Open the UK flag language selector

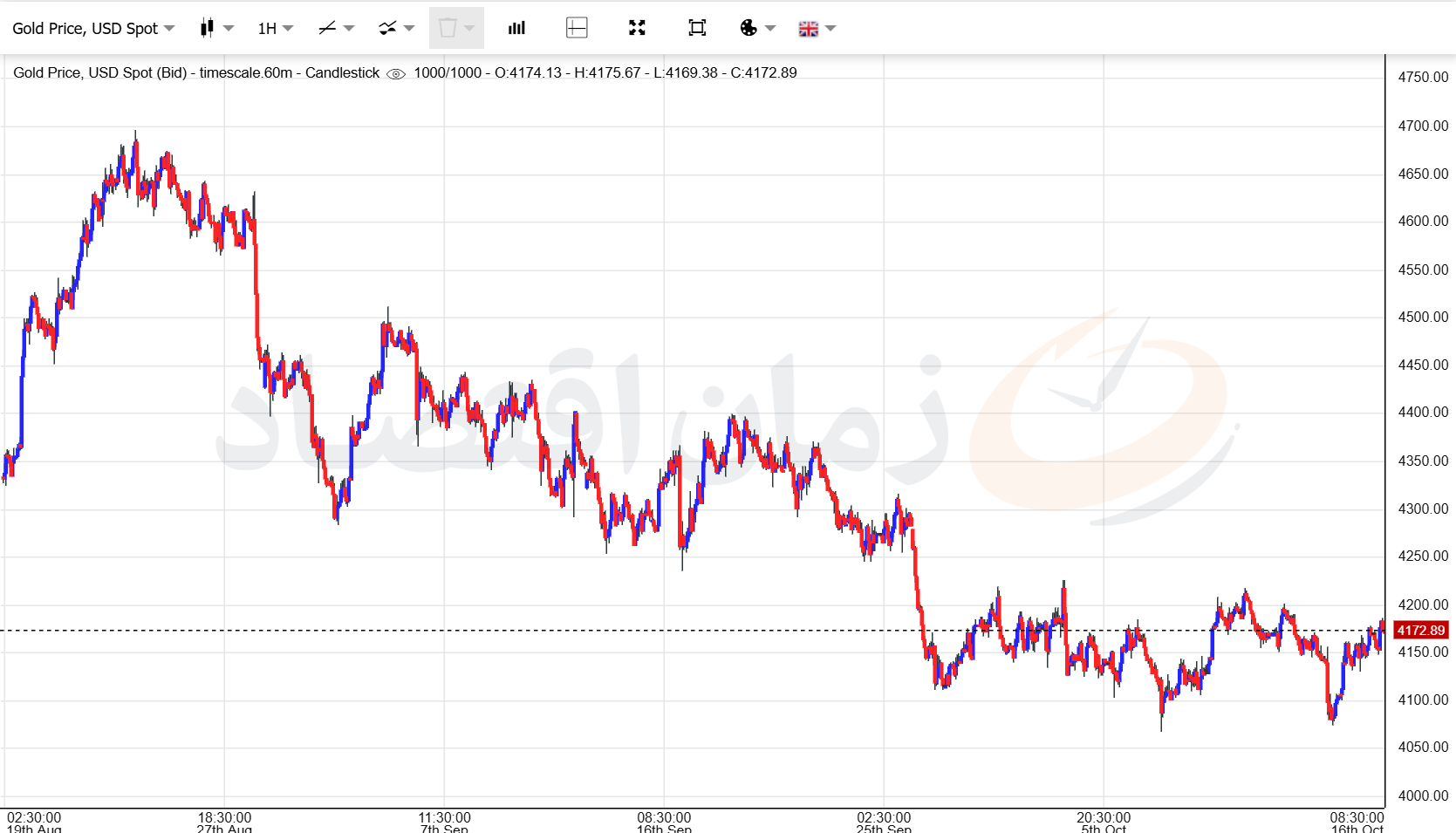tap(809, 29)
